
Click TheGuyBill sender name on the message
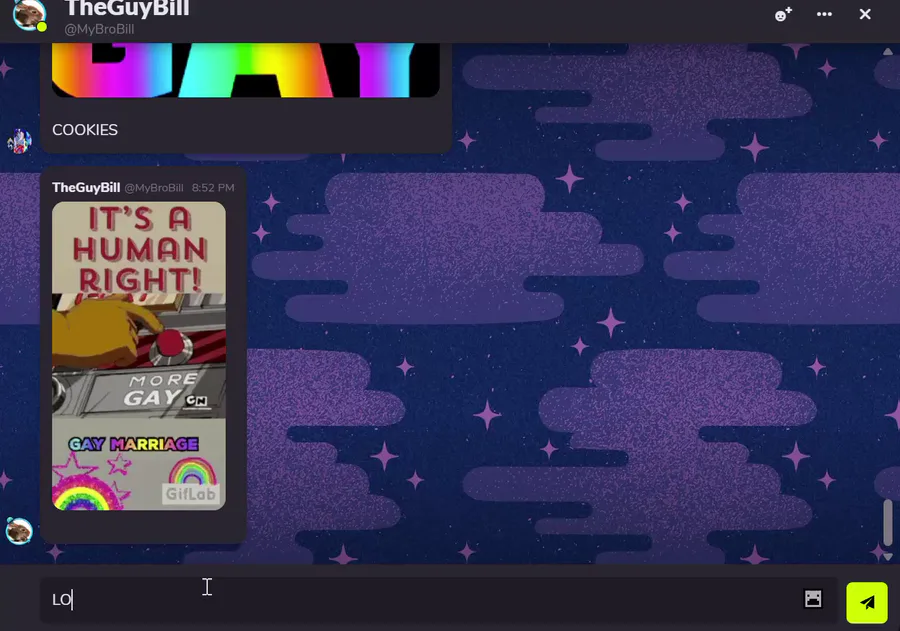[86, 188]
